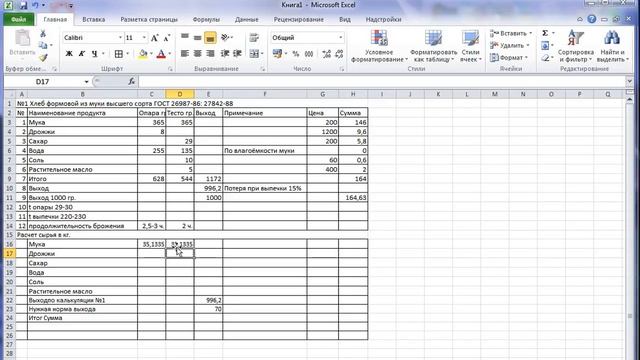Toggle bold Ж formatting

(x=69, y=54)
